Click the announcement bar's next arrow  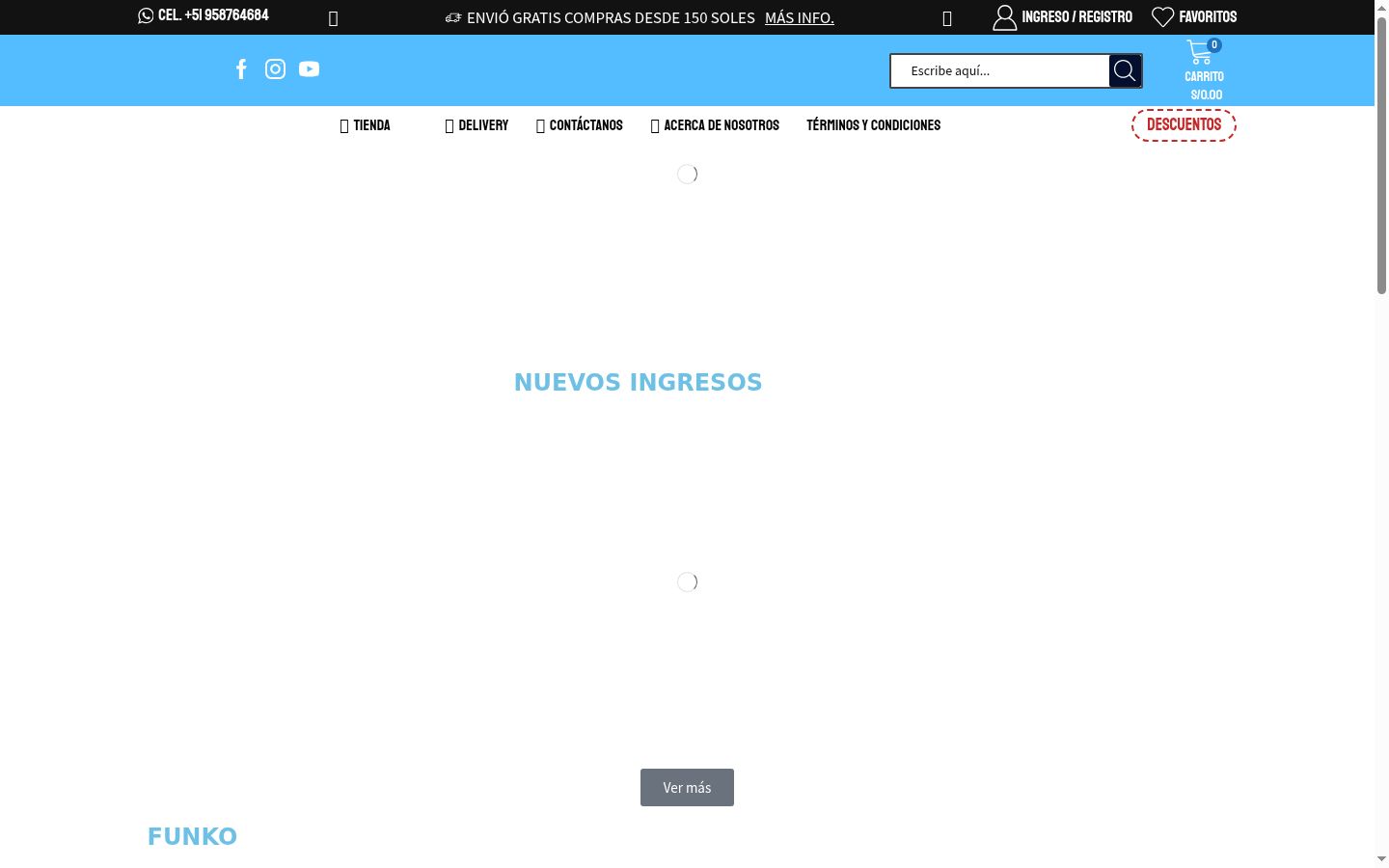click(947, 18)
